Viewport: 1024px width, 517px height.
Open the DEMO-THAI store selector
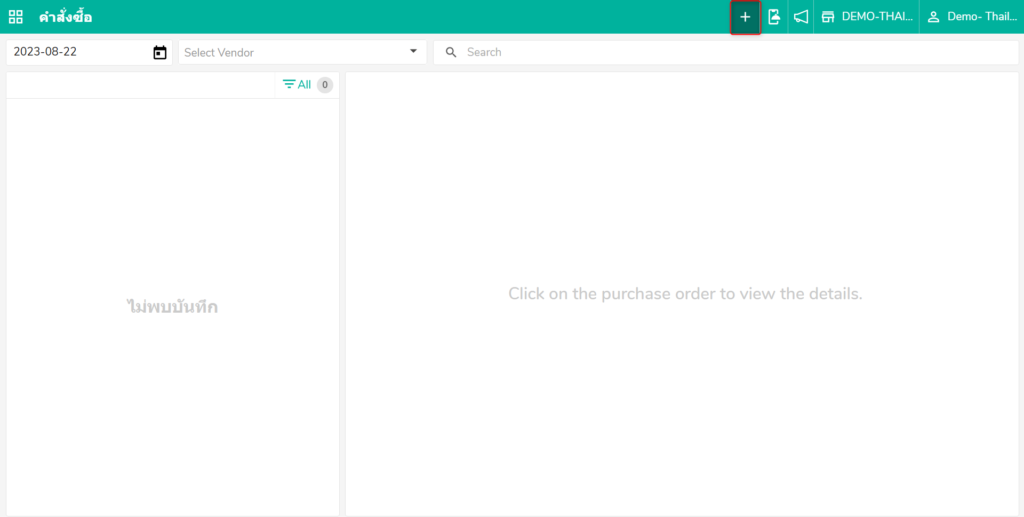[x=867, y=17]
